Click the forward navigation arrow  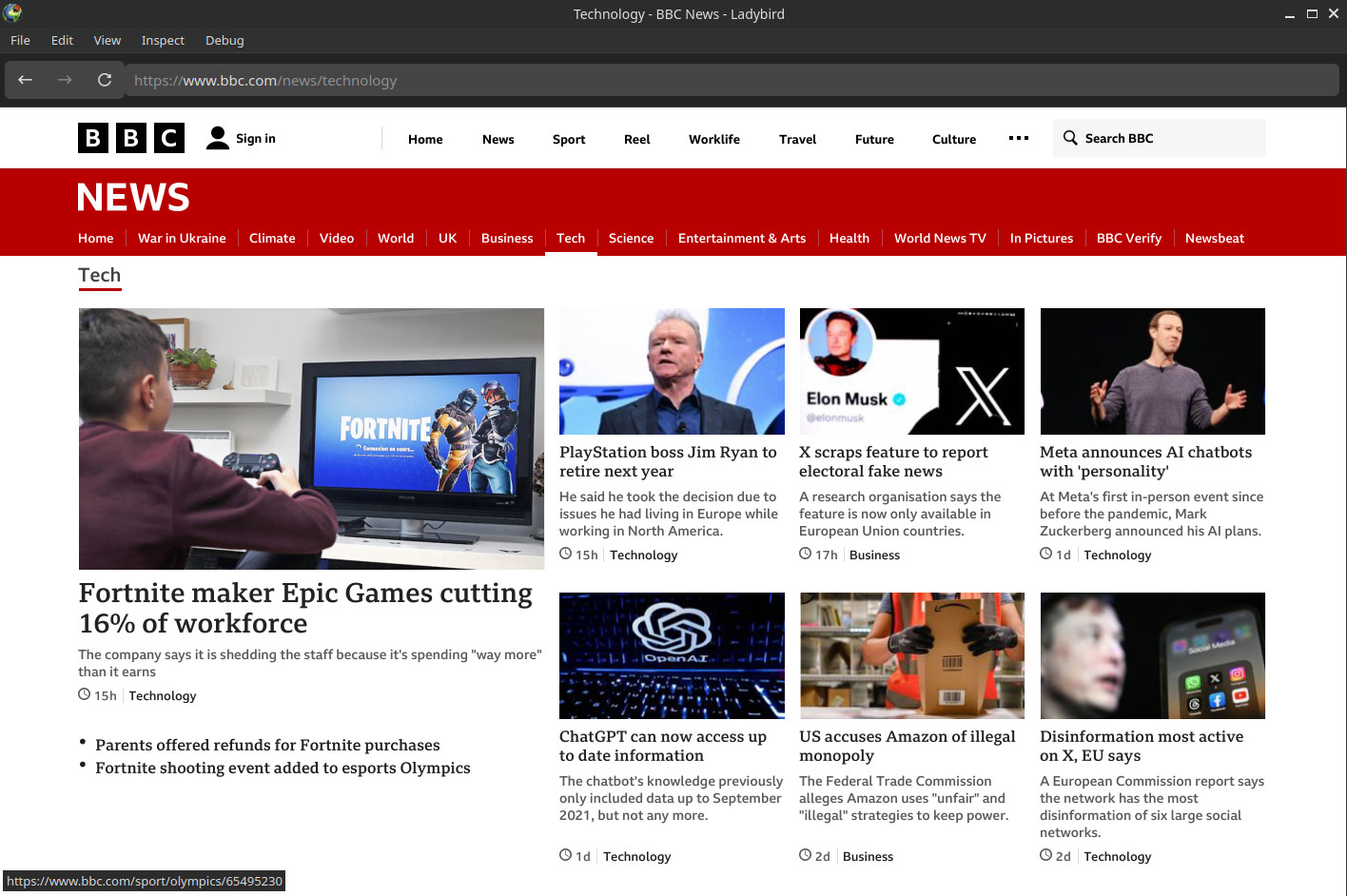[x=65, y=80]
